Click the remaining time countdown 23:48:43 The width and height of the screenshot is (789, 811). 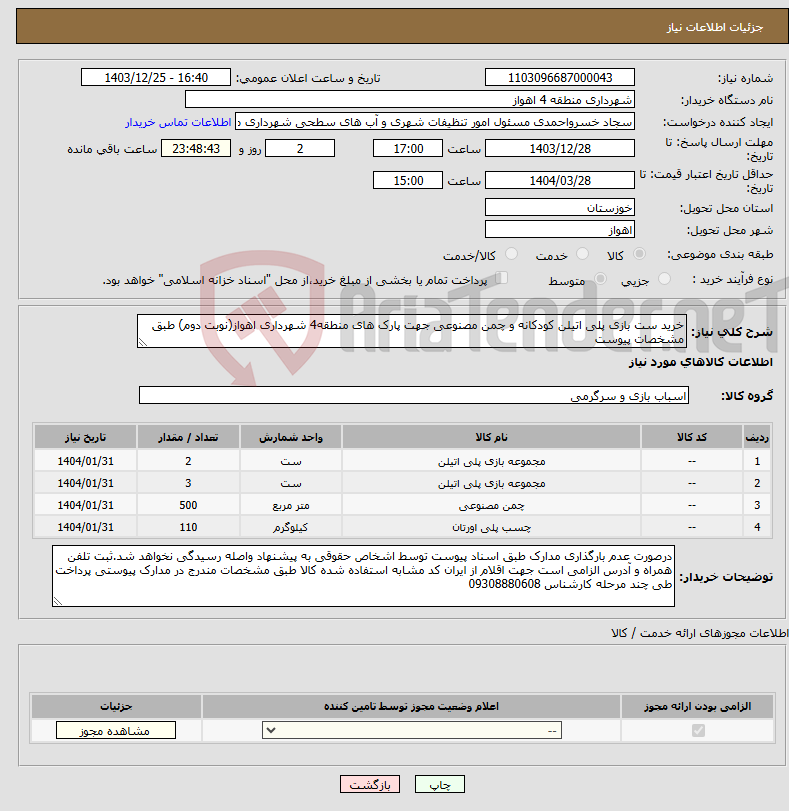click(196, 148)
